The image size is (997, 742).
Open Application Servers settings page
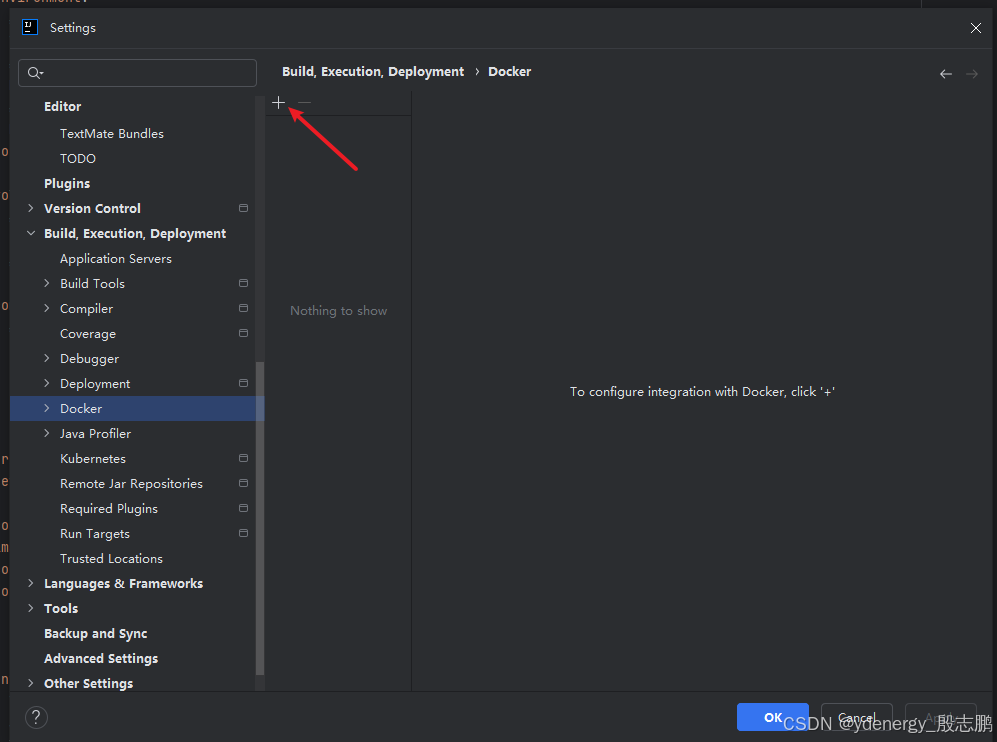tap(116, 258)
